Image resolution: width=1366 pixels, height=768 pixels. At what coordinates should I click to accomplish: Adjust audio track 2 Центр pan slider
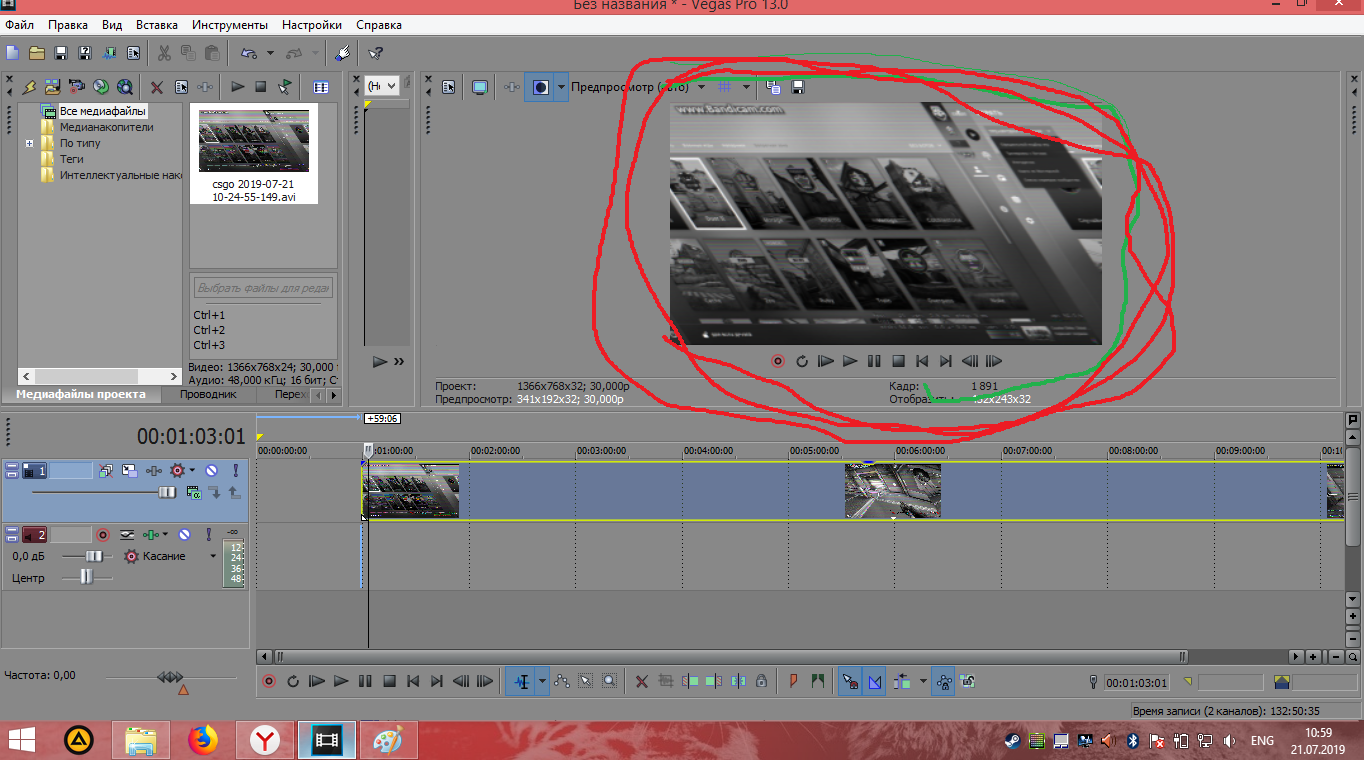click(86, 577)
